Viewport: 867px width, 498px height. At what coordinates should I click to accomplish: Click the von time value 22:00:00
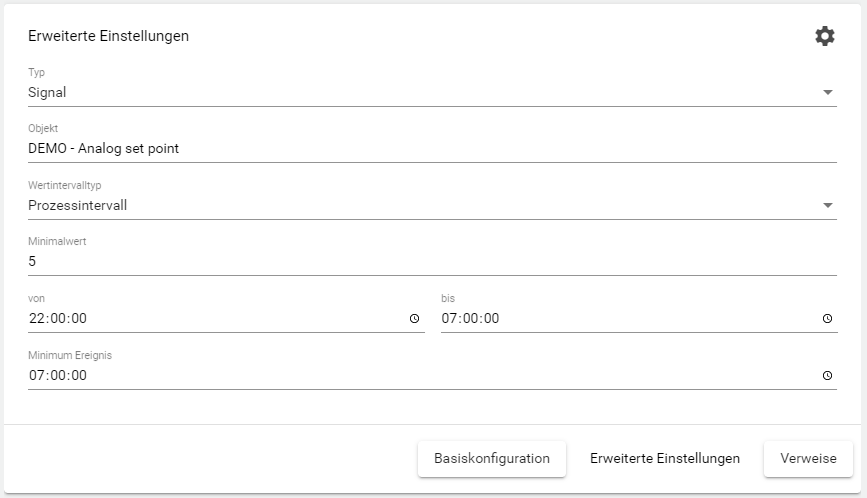pyautogui.click(x=58, y=319)
